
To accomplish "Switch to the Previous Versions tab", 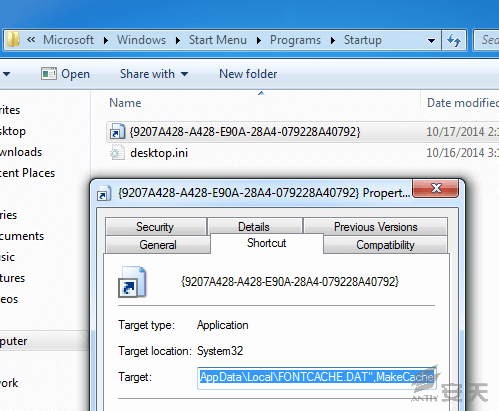I will tap(376, 227).
